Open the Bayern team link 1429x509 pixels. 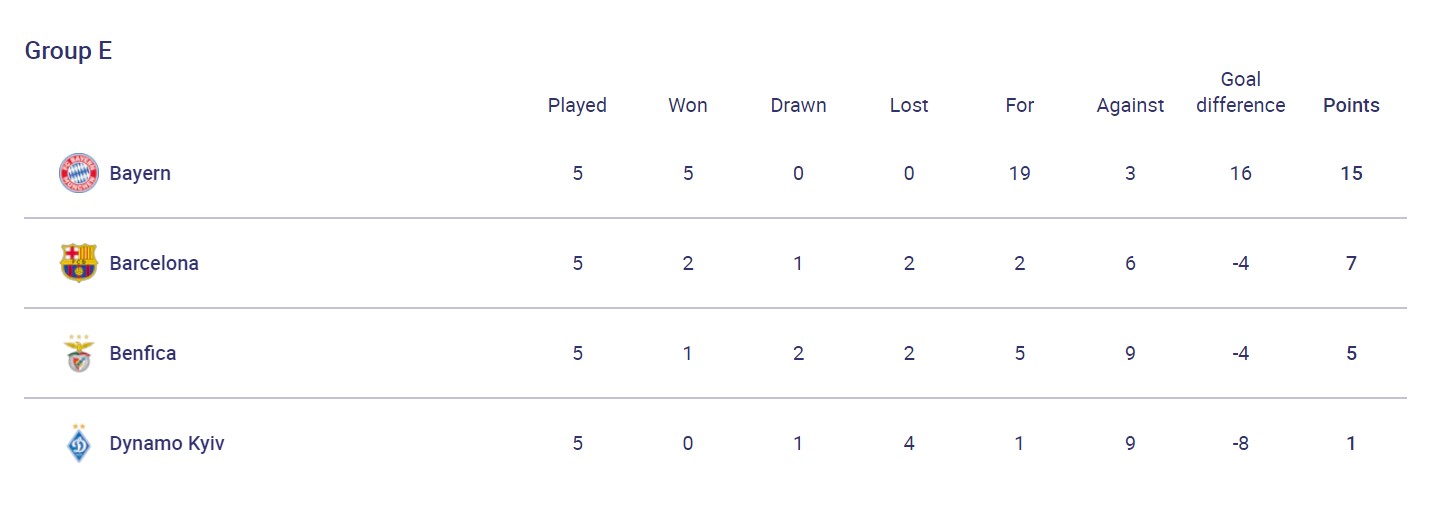(140, 173)
